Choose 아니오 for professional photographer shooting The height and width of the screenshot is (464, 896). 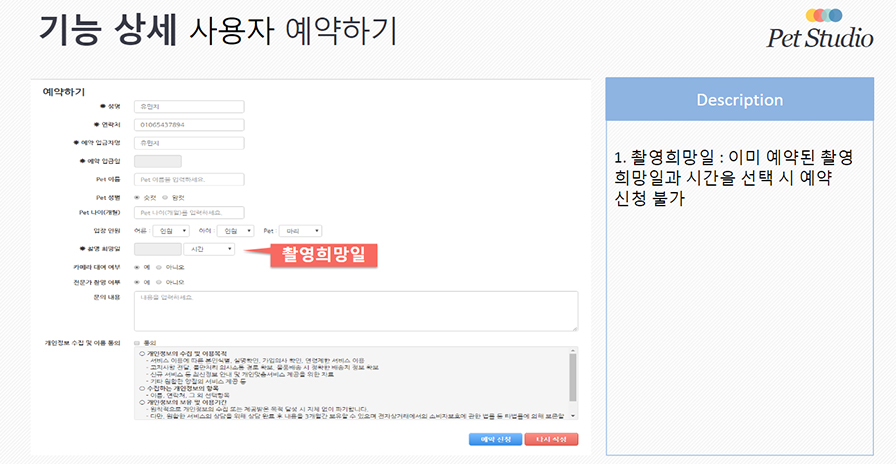159,282
